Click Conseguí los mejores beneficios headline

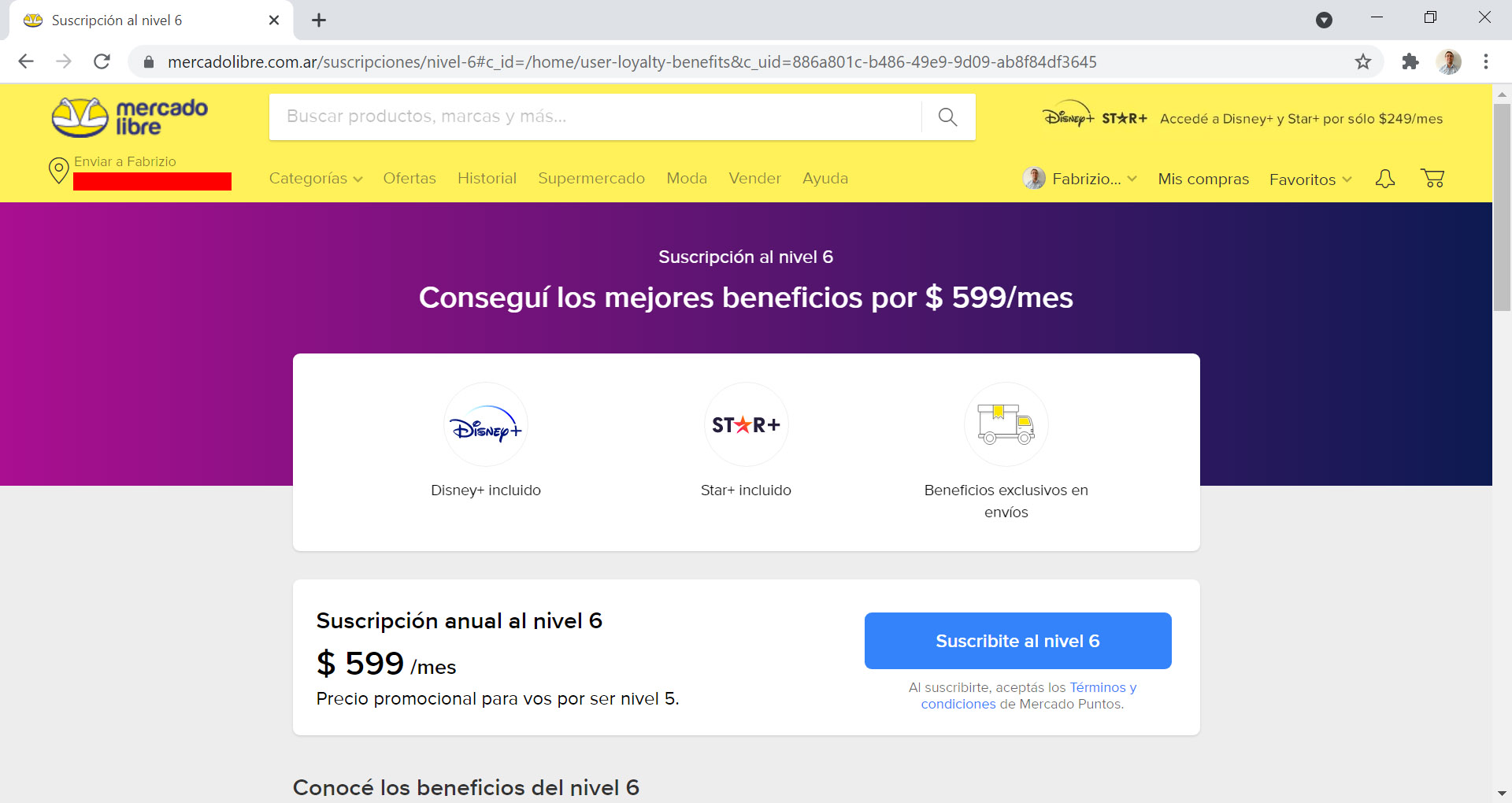pyautogui.click(x=746, y=298)
